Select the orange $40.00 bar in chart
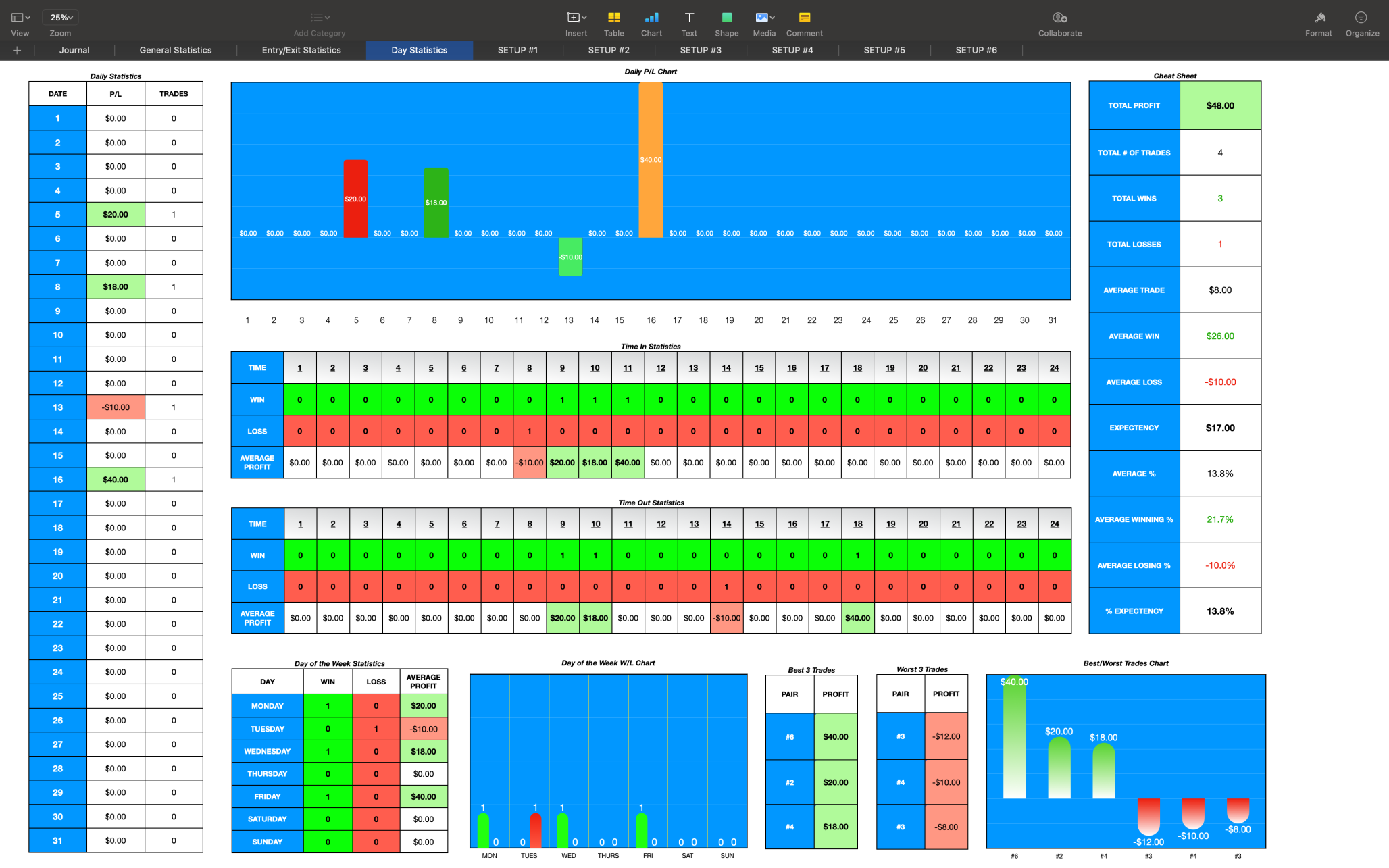Screen dimensions: 1389x868 tap(651, 160)
